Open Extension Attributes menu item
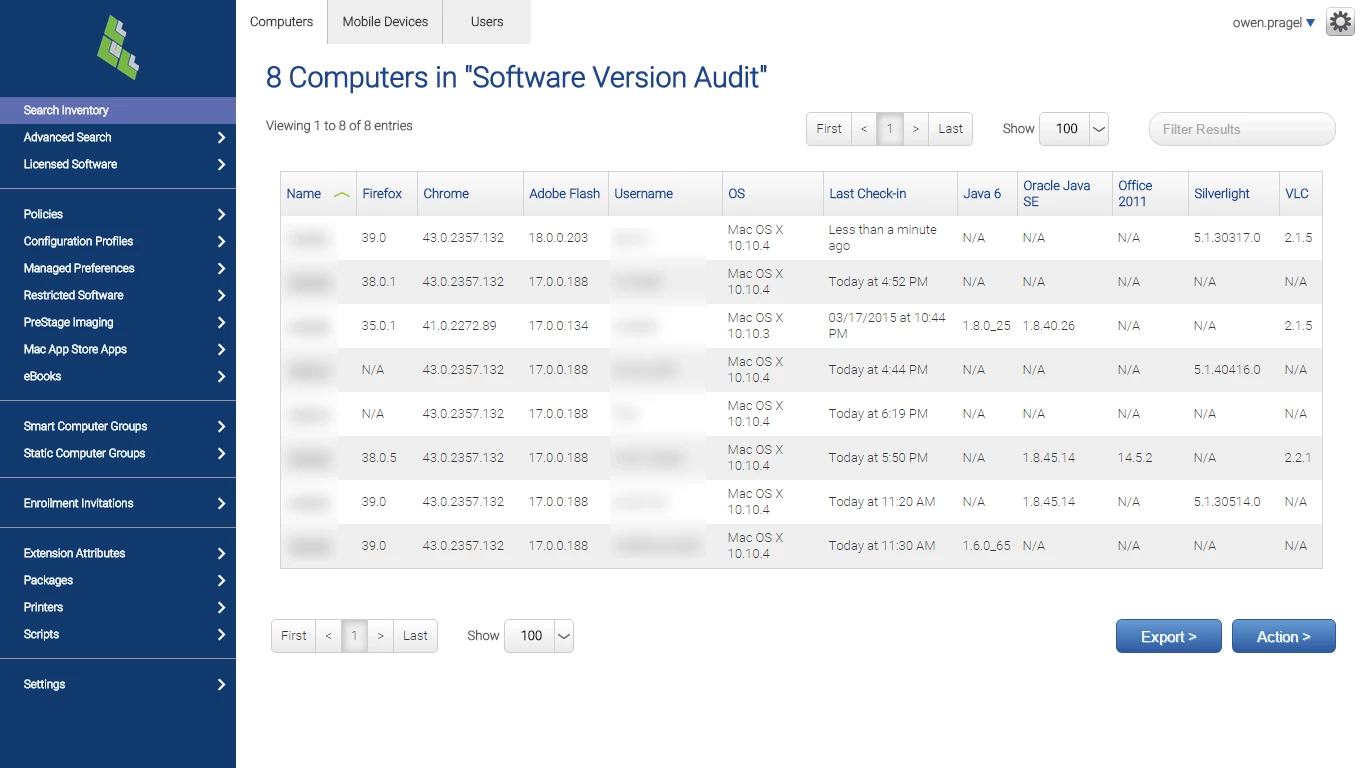Viewport: 1366px width, 768px height. click(x=118, y=553)
